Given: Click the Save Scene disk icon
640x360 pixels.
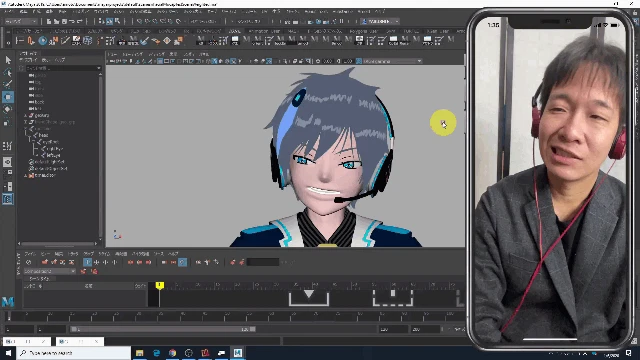Looking at the screenshot, I should [x=64, y=21].
